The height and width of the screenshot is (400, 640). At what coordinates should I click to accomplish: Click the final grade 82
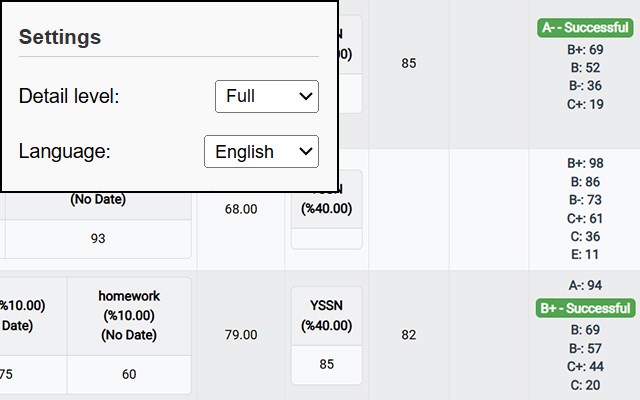click(409, 335)
